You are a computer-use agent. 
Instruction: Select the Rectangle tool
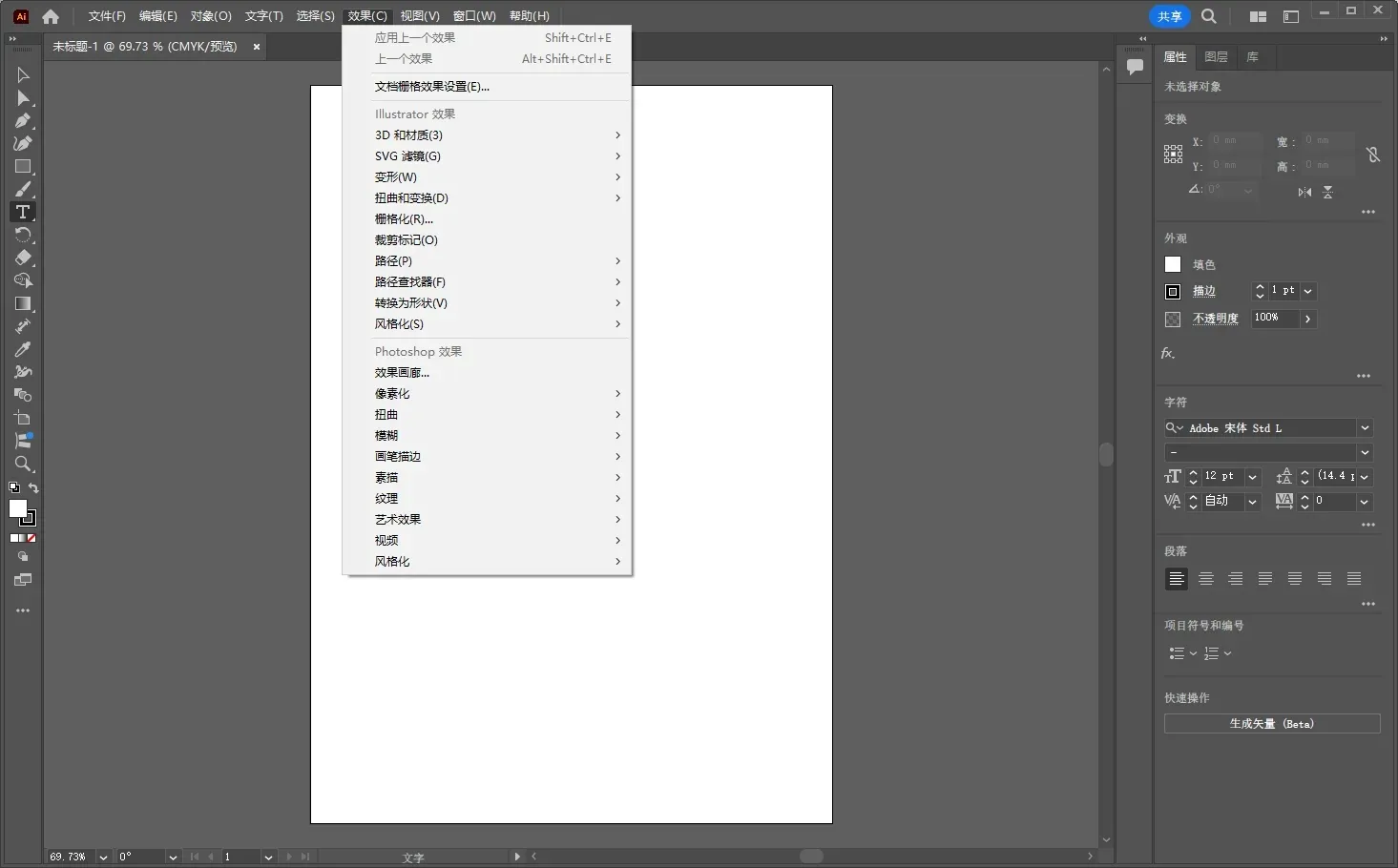23,167
